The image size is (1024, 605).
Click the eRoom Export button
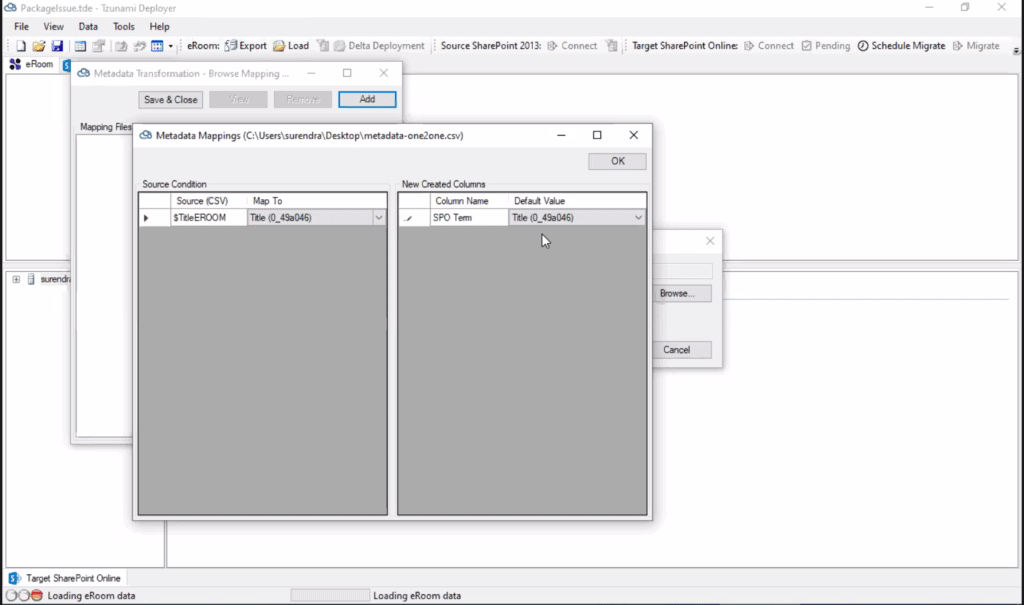click(246, 46)
